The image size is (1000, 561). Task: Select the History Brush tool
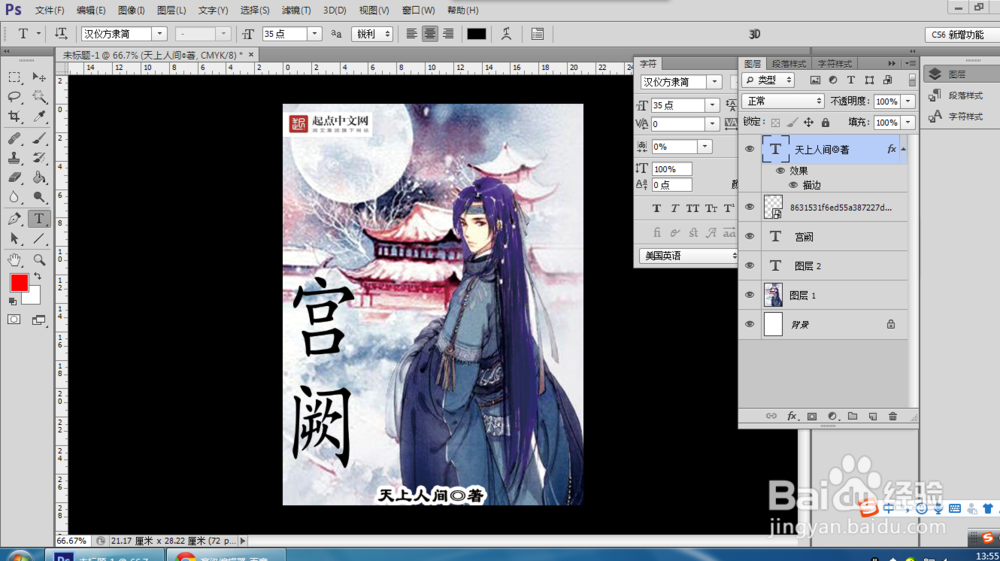(x=39, y=157)
